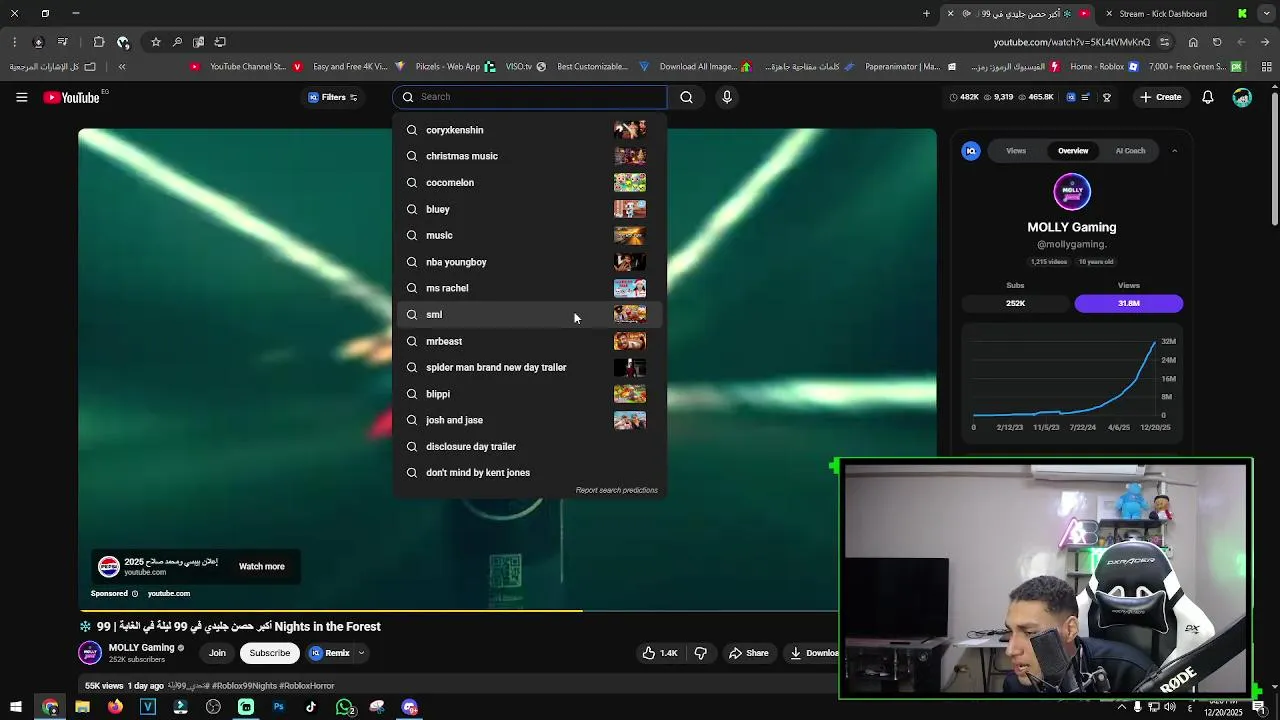Open the vidIQ AI Coach tab
1280x720 pixels.
pyautogui.click(x=1130, y=151)
